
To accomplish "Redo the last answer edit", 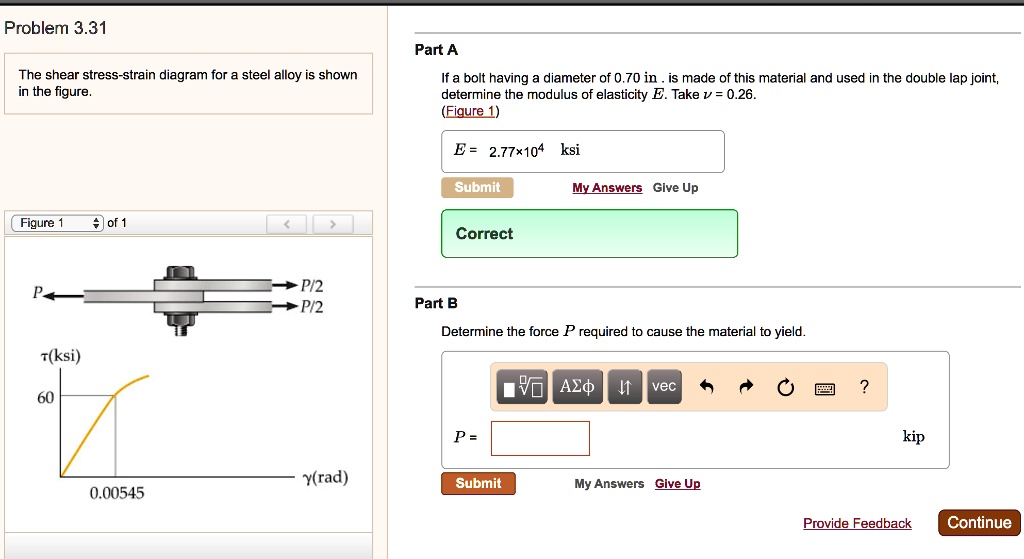I will coord(746,387).
